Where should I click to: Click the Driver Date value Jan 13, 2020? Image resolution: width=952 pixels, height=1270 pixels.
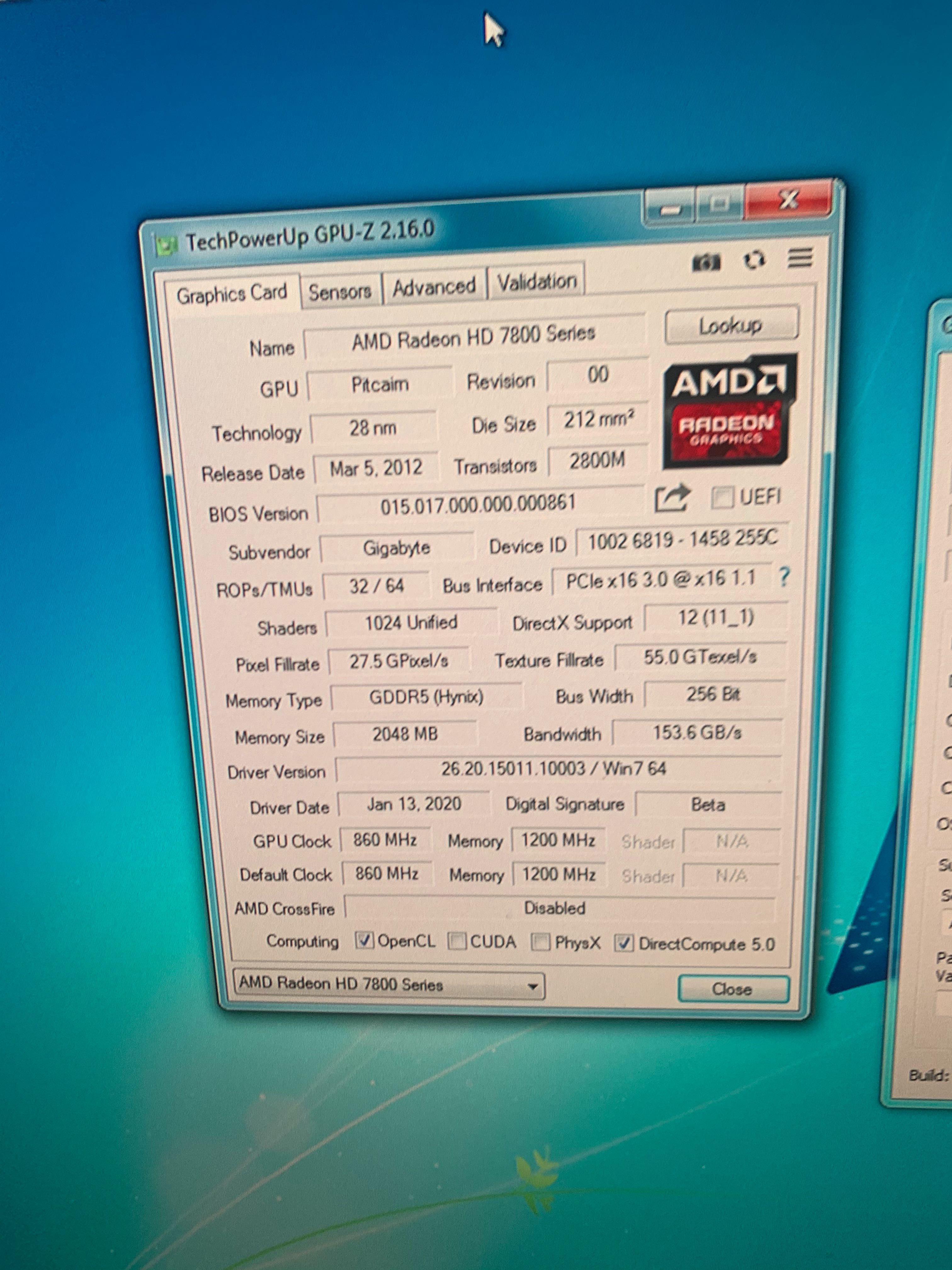pyautogui.click(x=414, y=804)
